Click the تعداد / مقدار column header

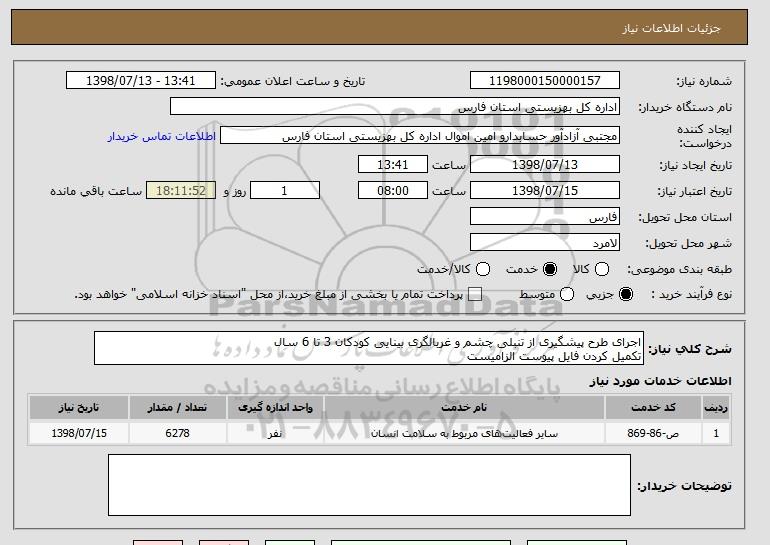177,408
